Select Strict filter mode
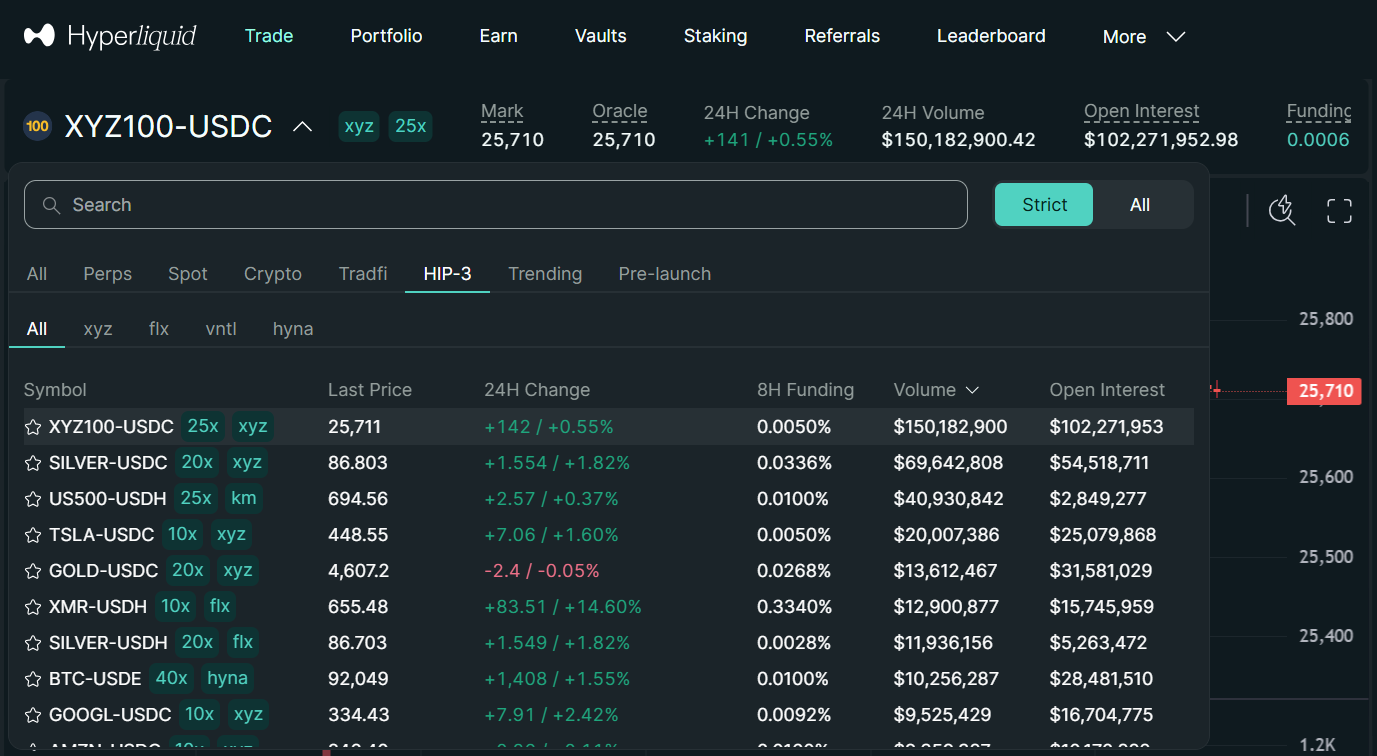The image size is (1377, 756). [x=1044, y=205]
